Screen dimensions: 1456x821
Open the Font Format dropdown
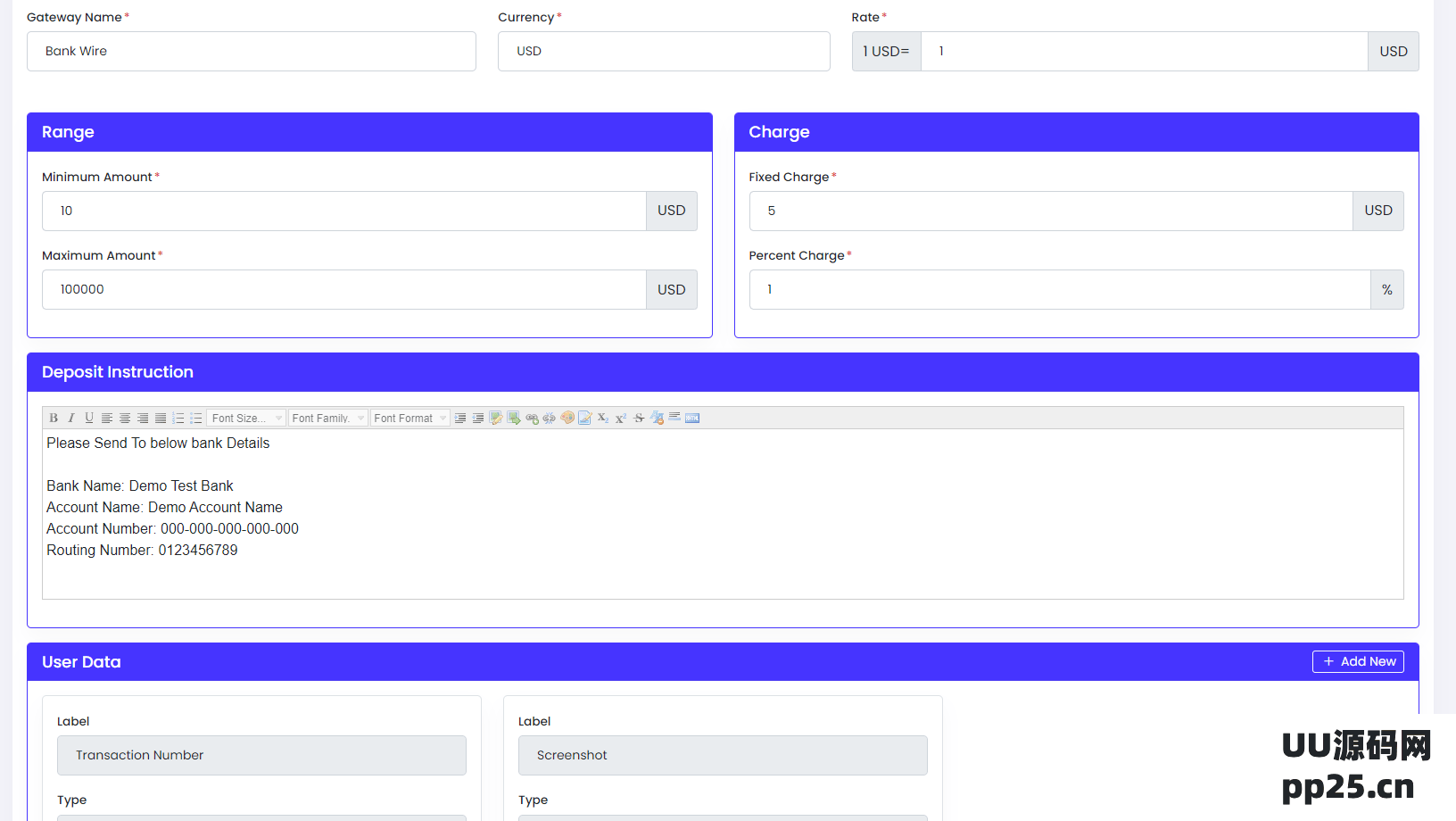[x=409, y=418]
